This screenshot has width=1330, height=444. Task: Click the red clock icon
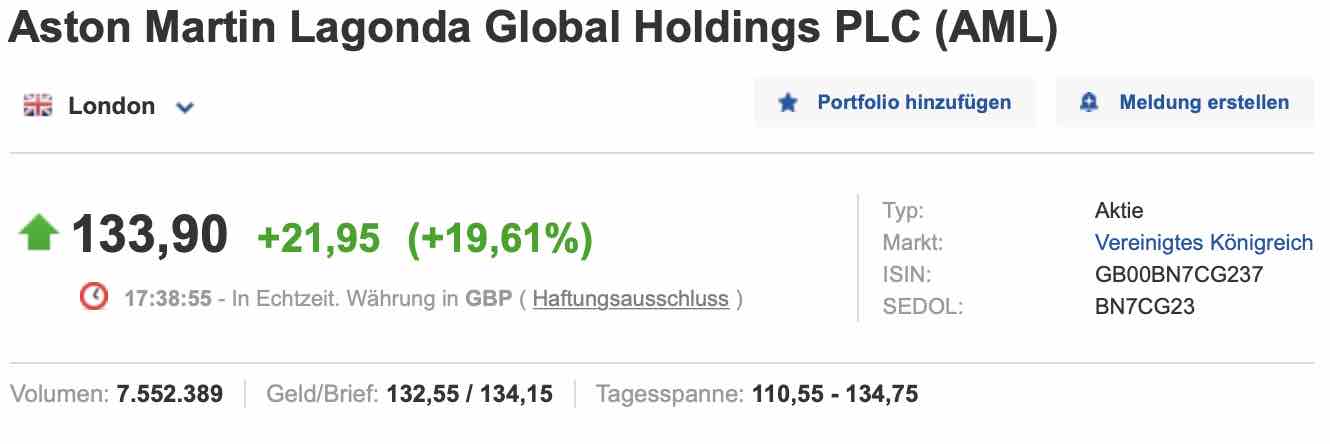[94, 297]
